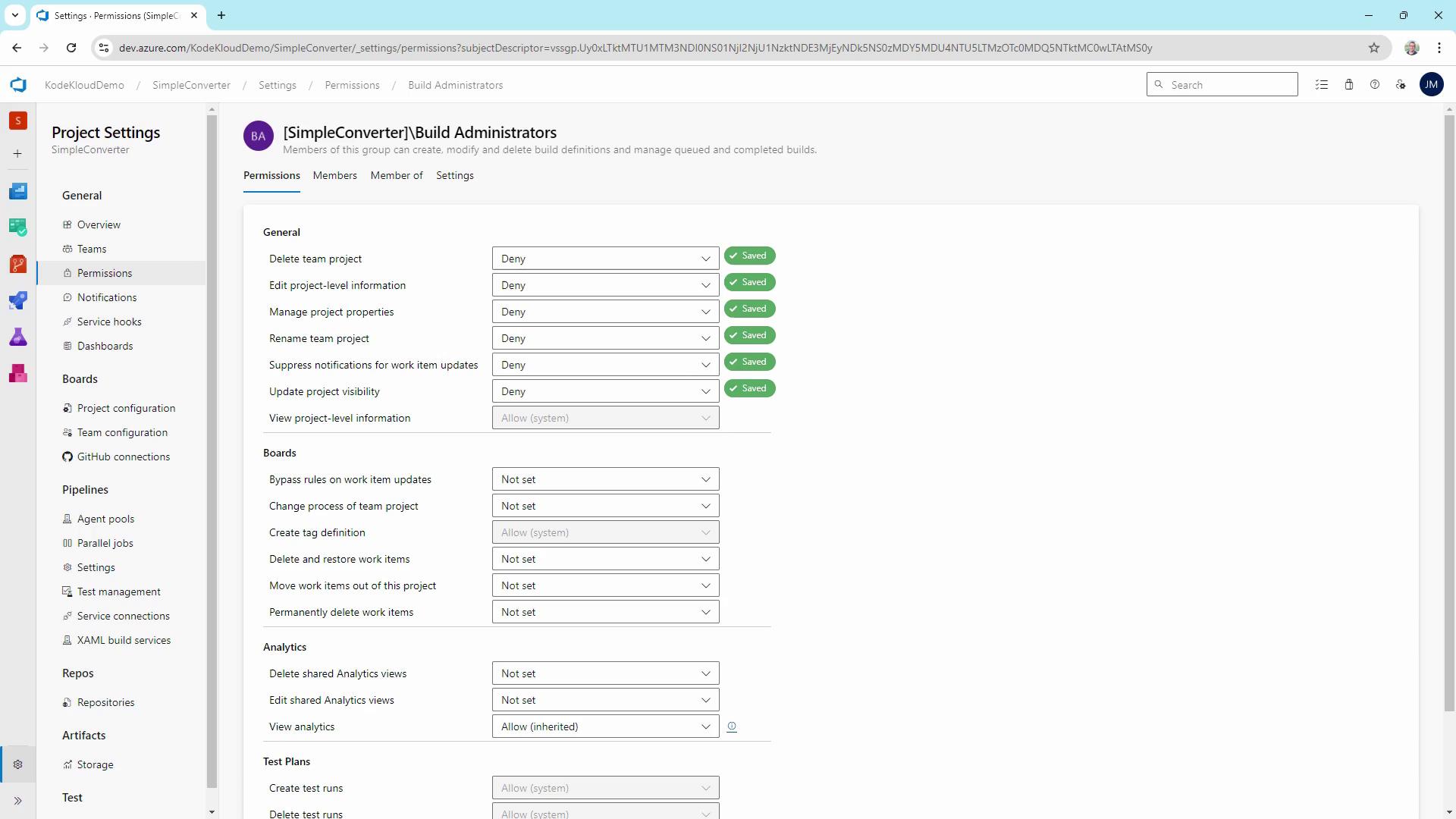Open Delete and restore work items dropdown
The width and height of the screenshot is (1456, 819).
click(x=605, y=559)
